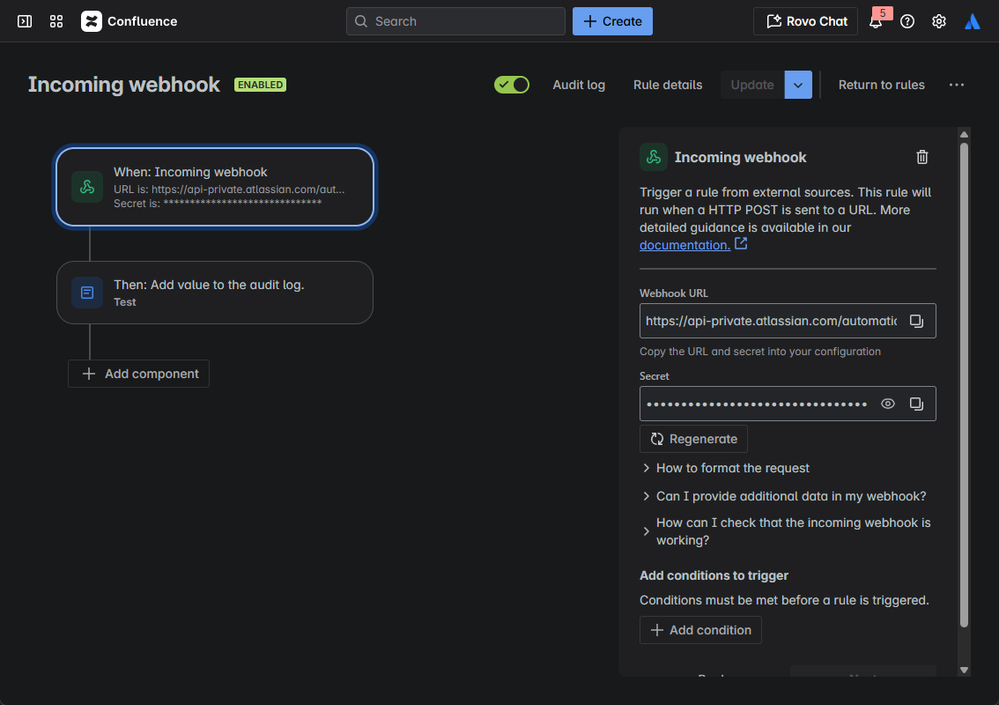The image size is (999, 705).
Task: Expand How to format the request
Action: [x=726, y=468]
